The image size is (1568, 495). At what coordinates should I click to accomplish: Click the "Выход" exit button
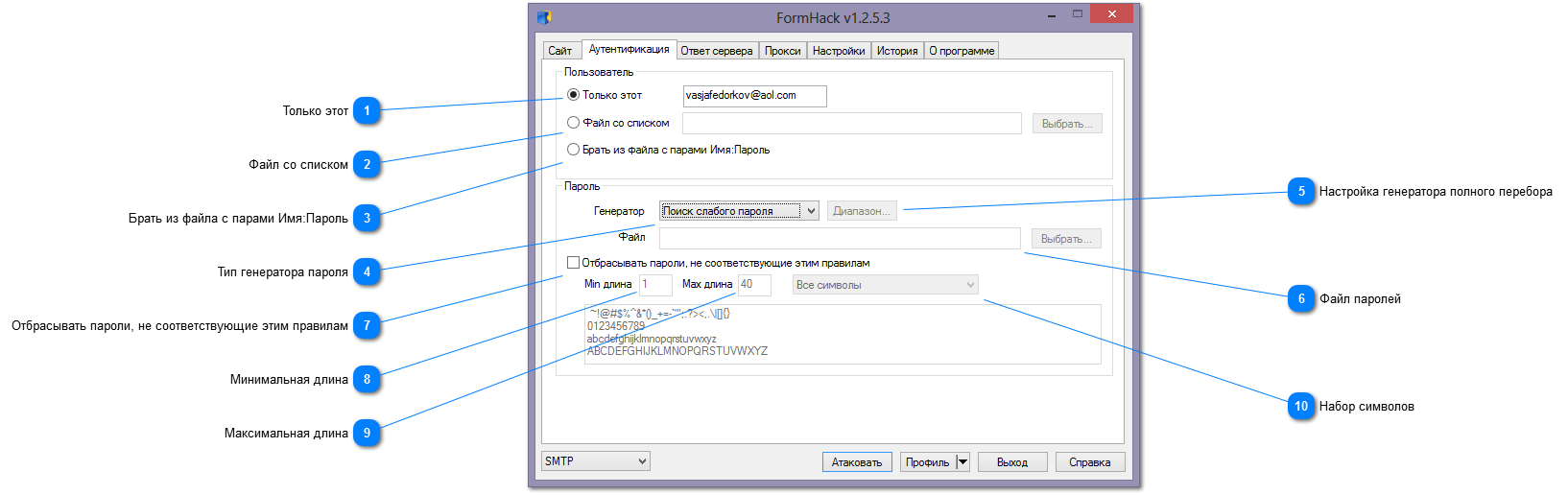[x=1011, y=462]
